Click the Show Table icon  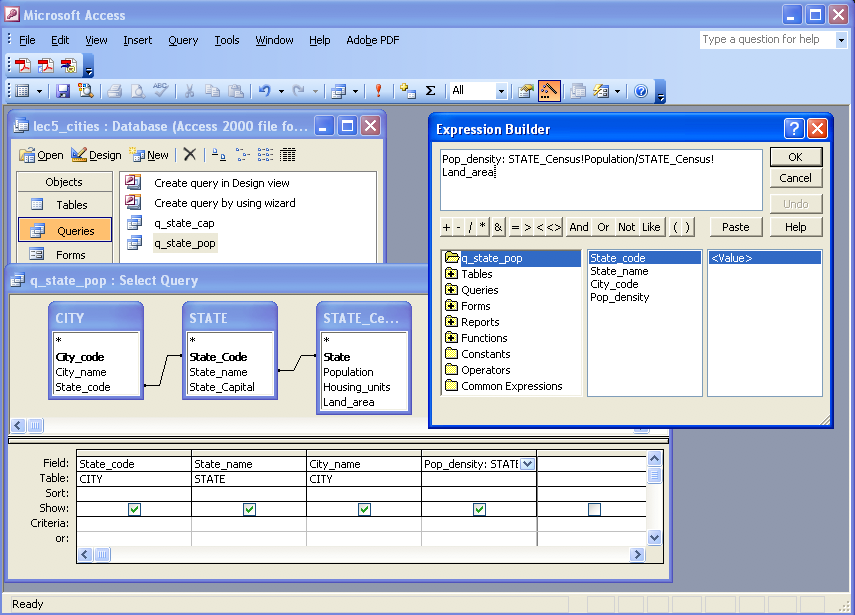407,91
